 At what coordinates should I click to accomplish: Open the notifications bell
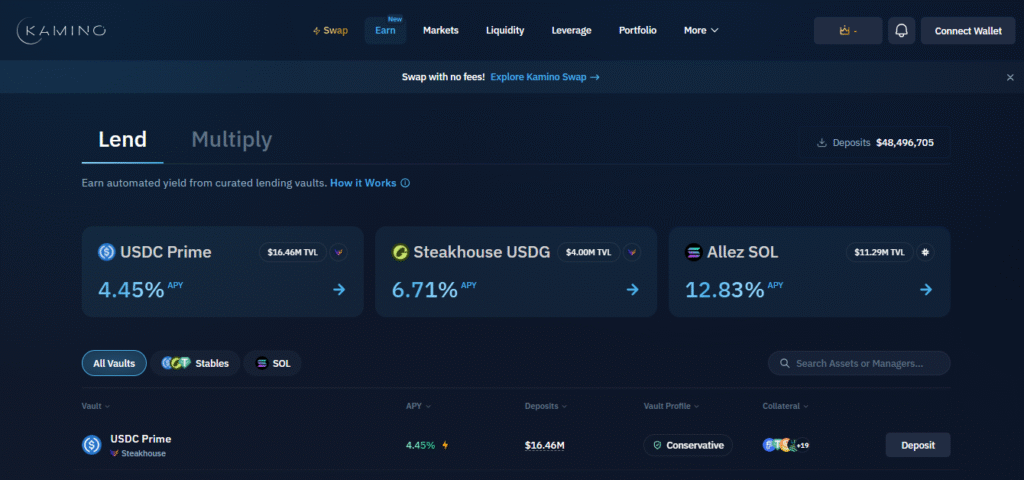(x=901, y=31)
